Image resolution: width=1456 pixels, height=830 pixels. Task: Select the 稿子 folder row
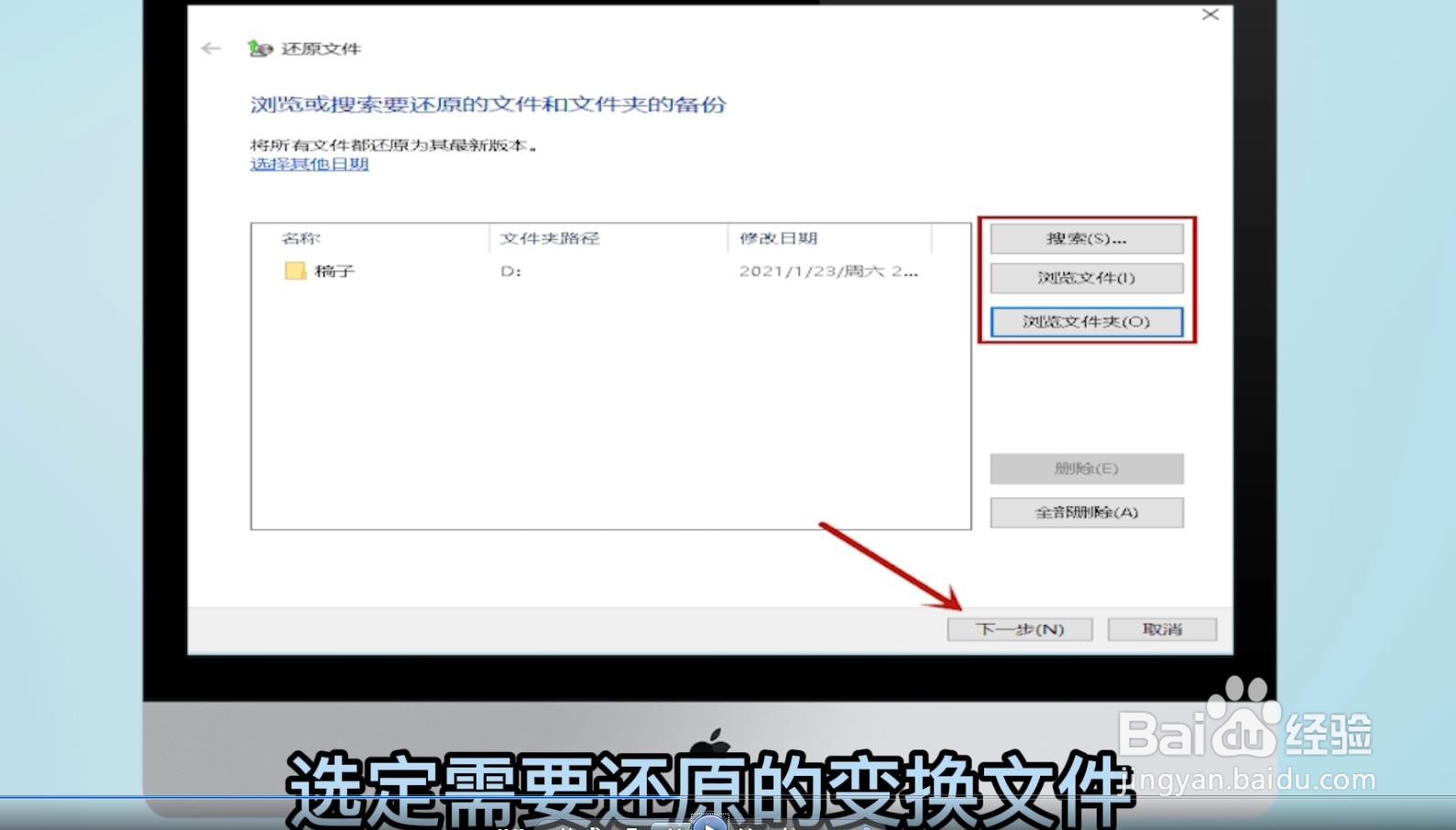coord(610,271)
